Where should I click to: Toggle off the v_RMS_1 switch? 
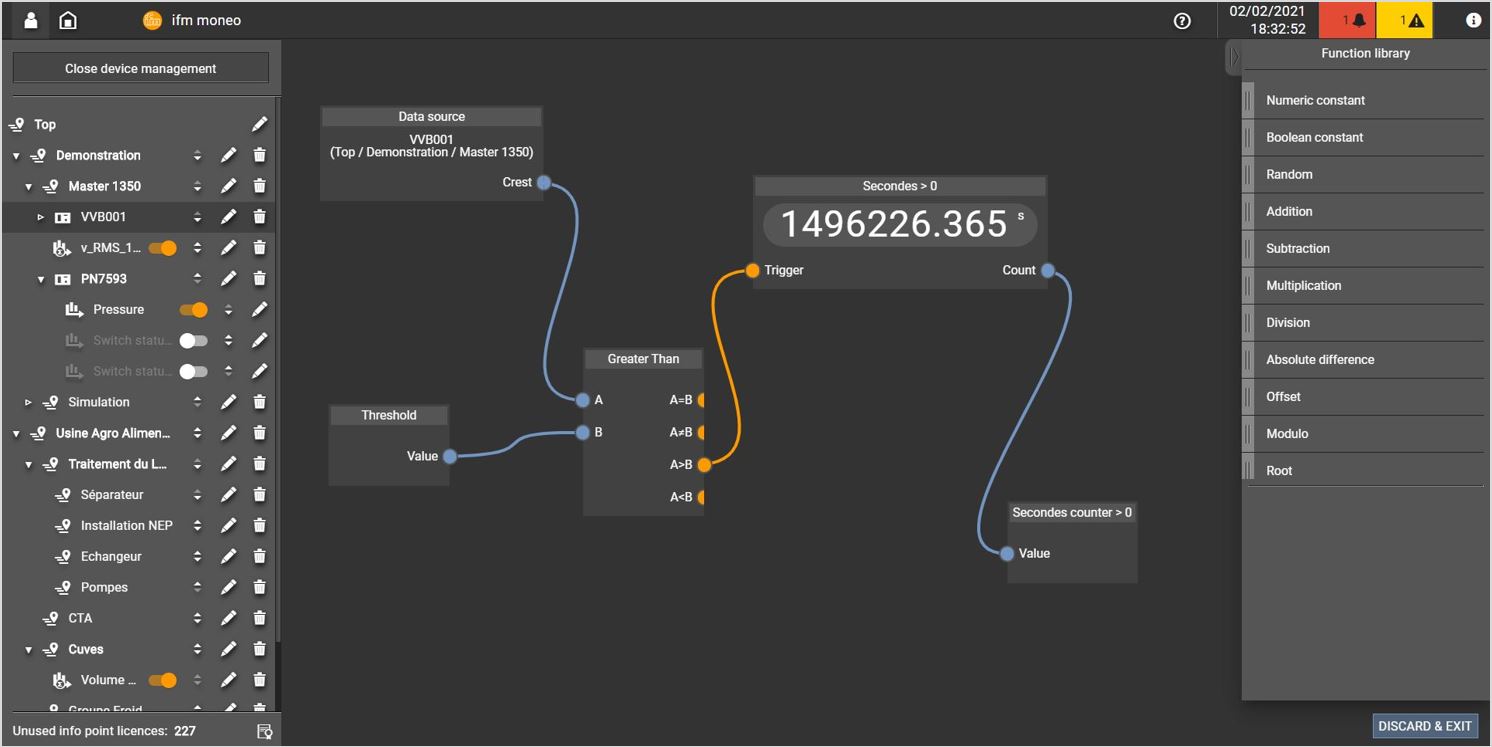(162, 248)
